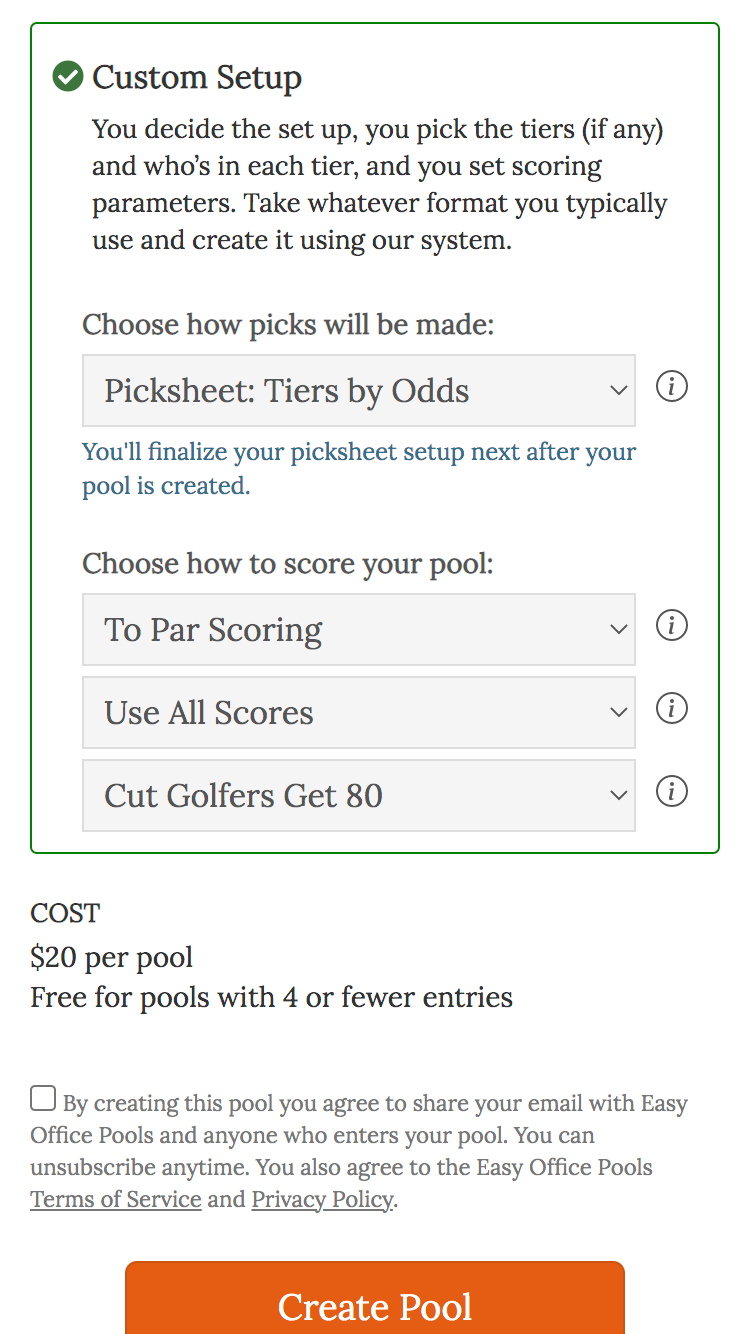Click the Custom Setup heading
Image resolution: width=750 pixels, height=1334 pixels.
tap(196, 77)
